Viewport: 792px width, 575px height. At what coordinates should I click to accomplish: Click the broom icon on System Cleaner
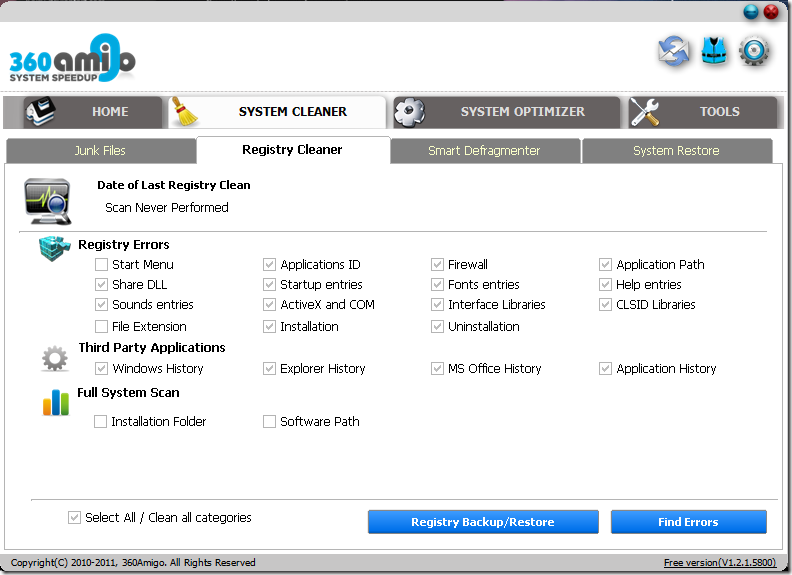coord(184,112)
